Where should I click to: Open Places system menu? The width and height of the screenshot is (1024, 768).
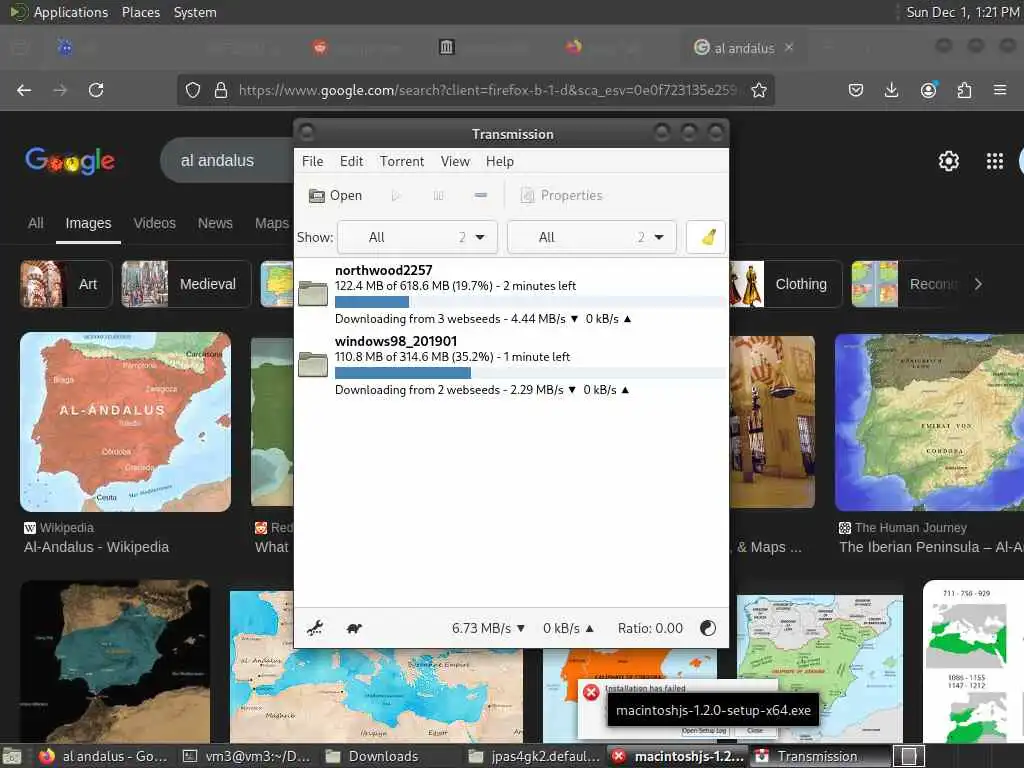click(x=141, y=12)
